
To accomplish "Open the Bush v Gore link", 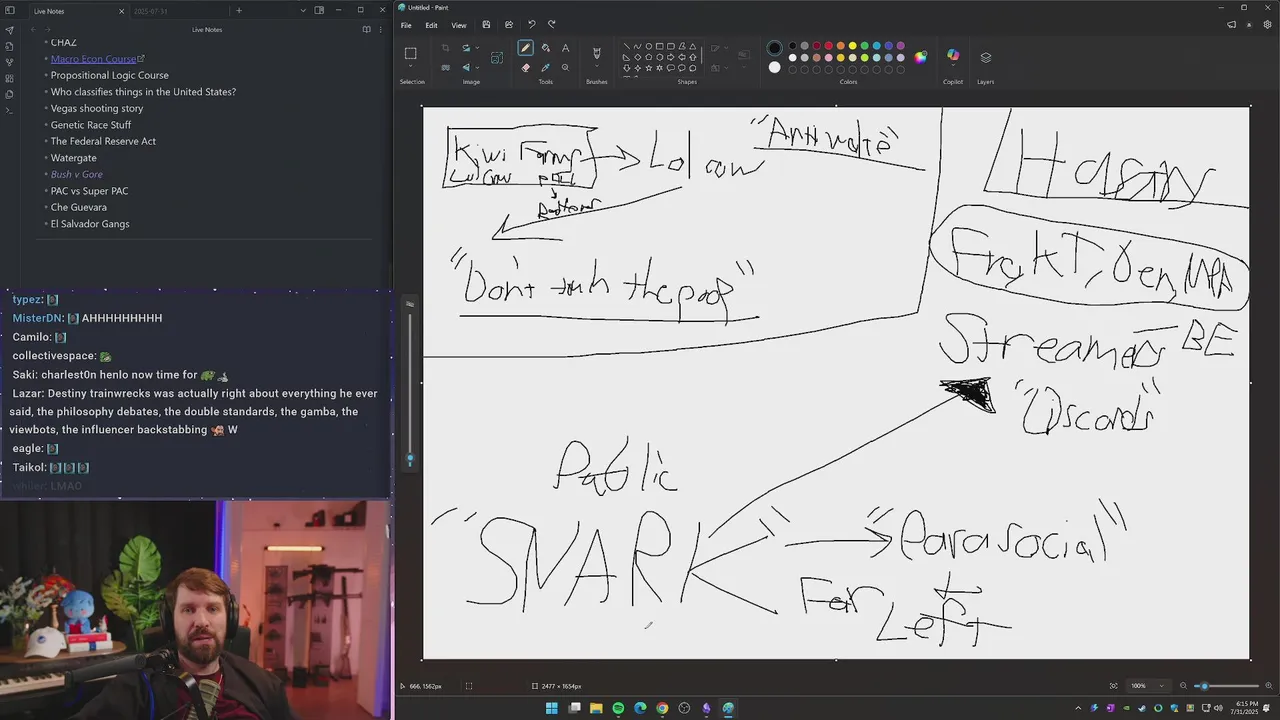I will [x=77, y=174].
